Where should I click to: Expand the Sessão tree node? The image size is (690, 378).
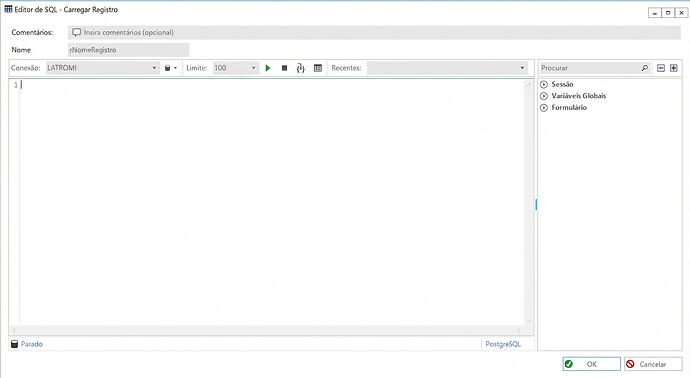click(544, 84)
